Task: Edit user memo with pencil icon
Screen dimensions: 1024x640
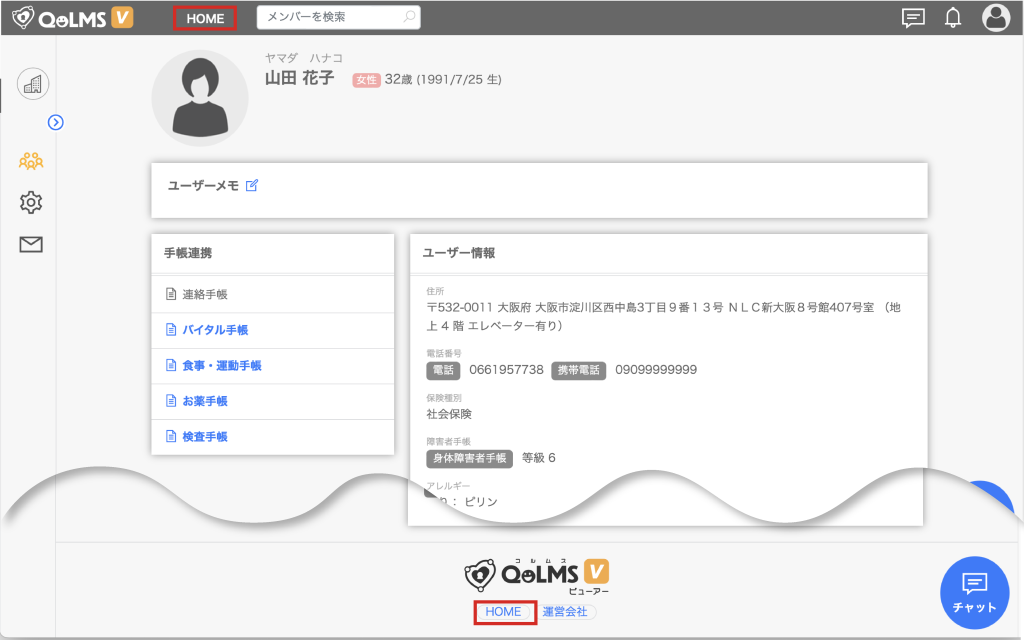Action: pyautogui.click(x=252, y=185)
